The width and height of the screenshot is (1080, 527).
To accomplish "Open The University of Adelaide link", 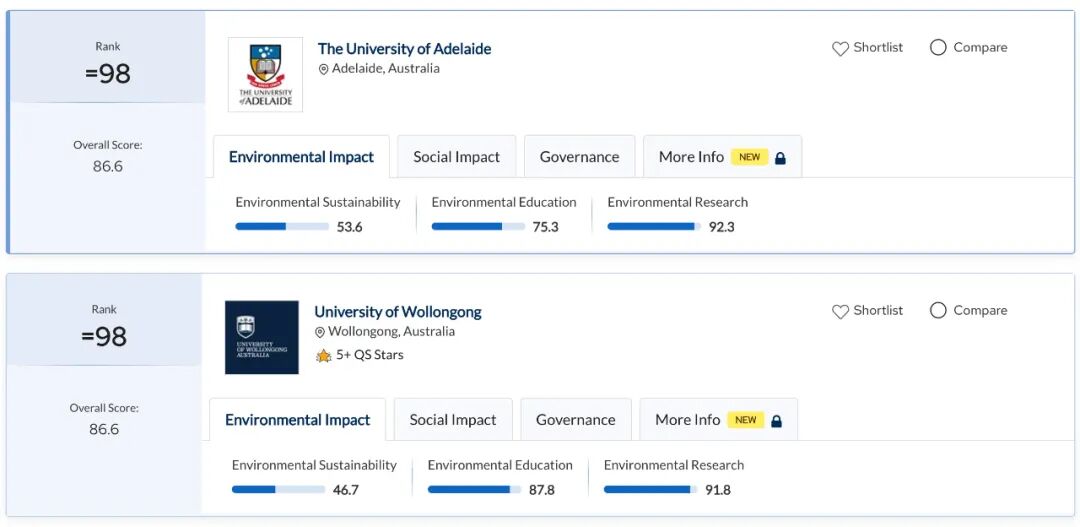I will [x=404, y=48].
